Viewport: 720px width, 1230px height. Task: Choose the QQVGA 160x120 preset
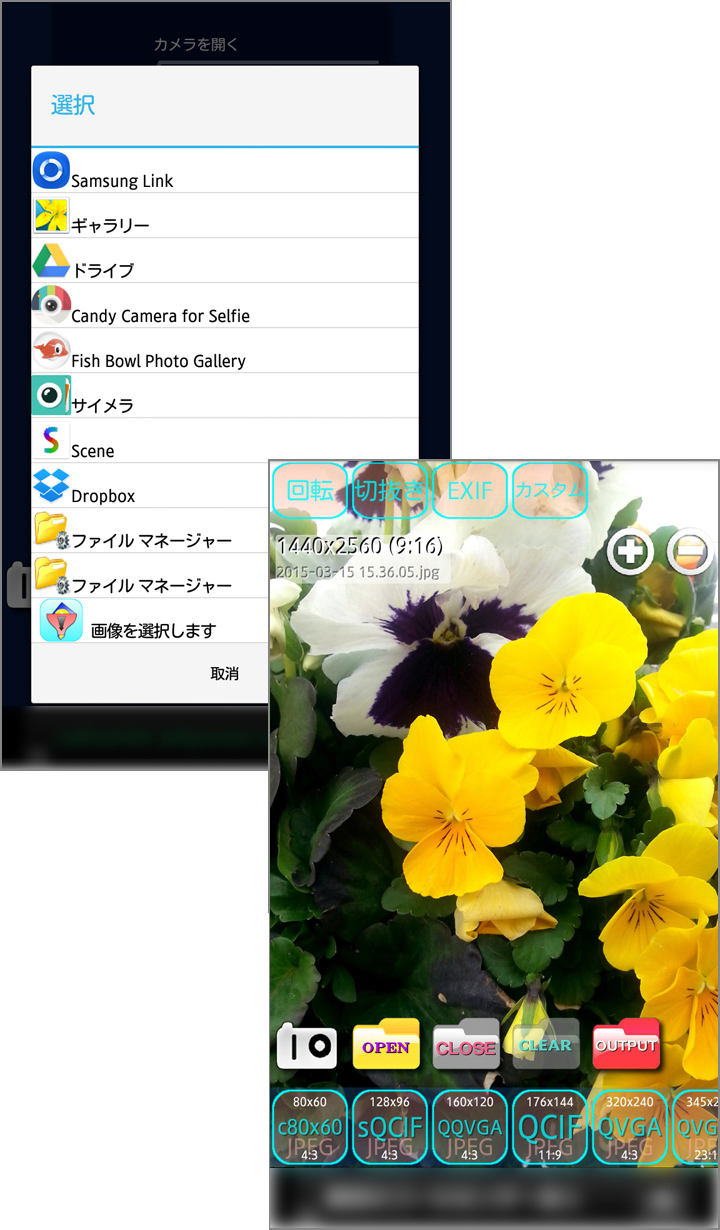(x=469, y=1127)
